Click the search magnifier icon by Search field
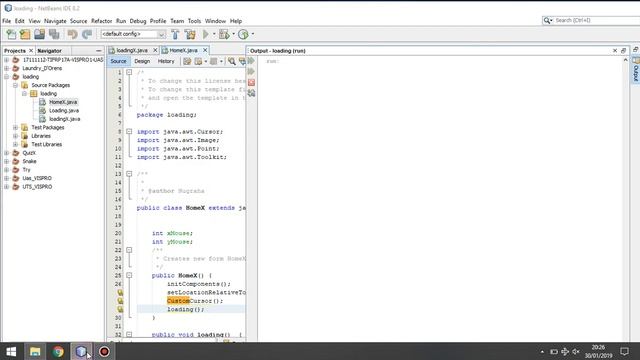The width and height of the screenshot is (640, 360). 547,20
